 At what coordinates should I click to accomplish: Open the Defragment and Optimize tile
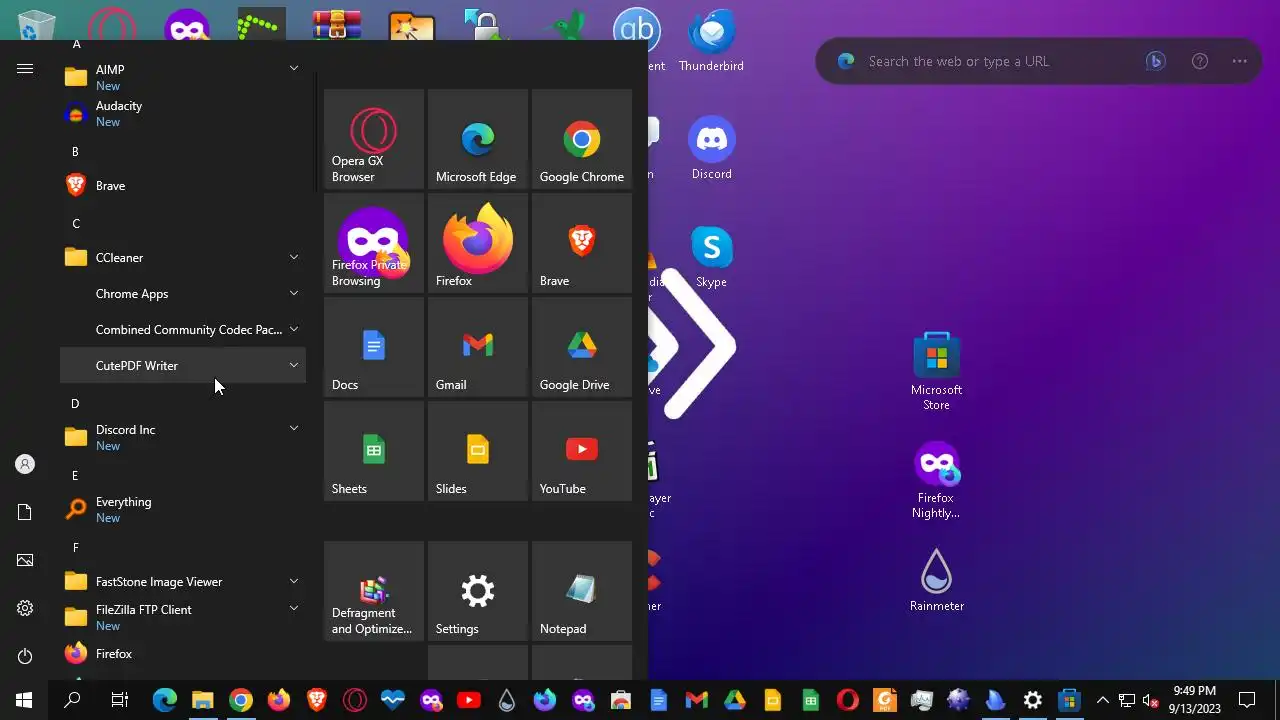(x=374, y=591)
